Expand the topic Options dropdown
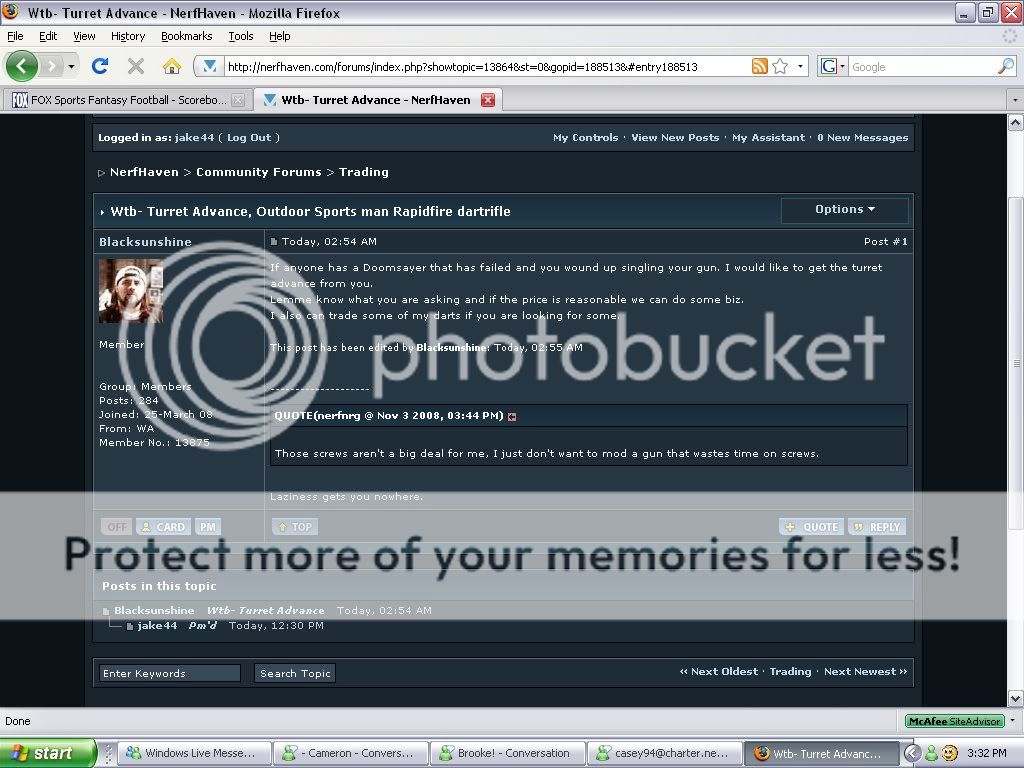The image size is (1024, 768). pos(844,210)
